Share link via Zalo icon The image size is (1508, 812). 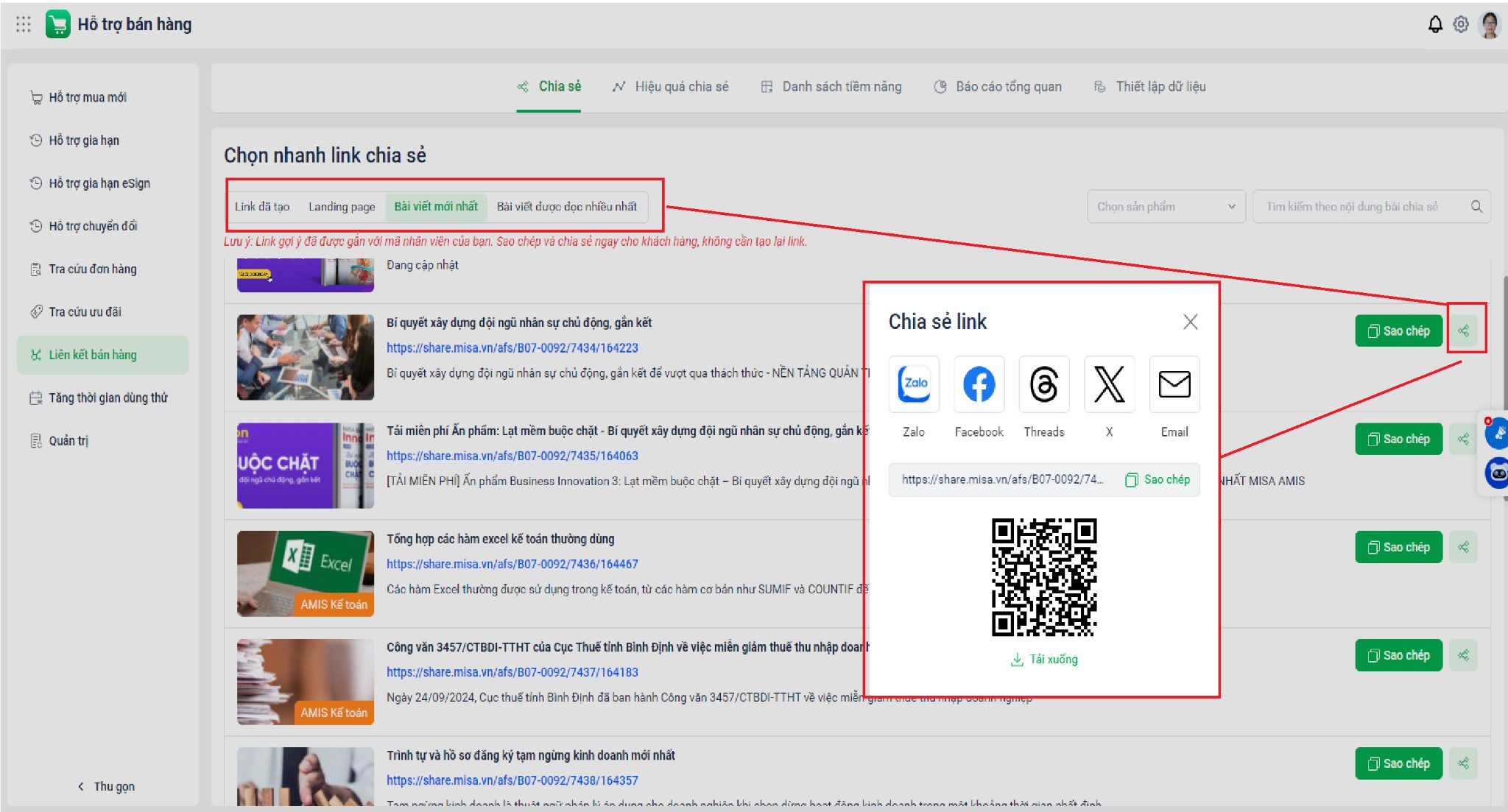[914, 384]
